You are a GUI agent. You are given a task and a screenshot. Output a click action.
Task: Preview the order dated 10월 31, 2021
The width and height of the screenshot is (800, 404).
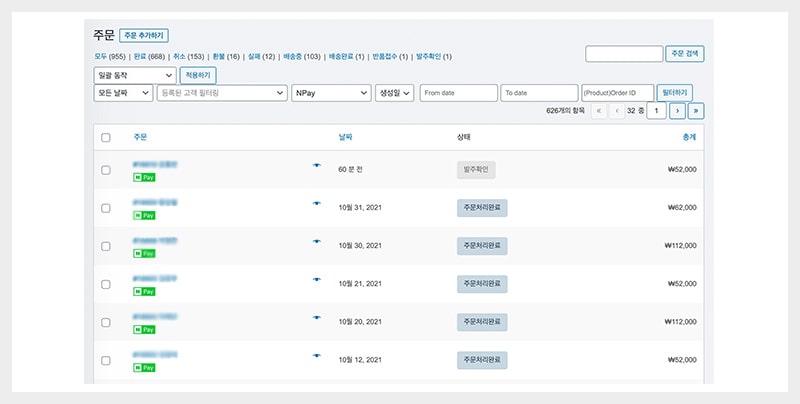pyautogui.click(x=317, y=203)
